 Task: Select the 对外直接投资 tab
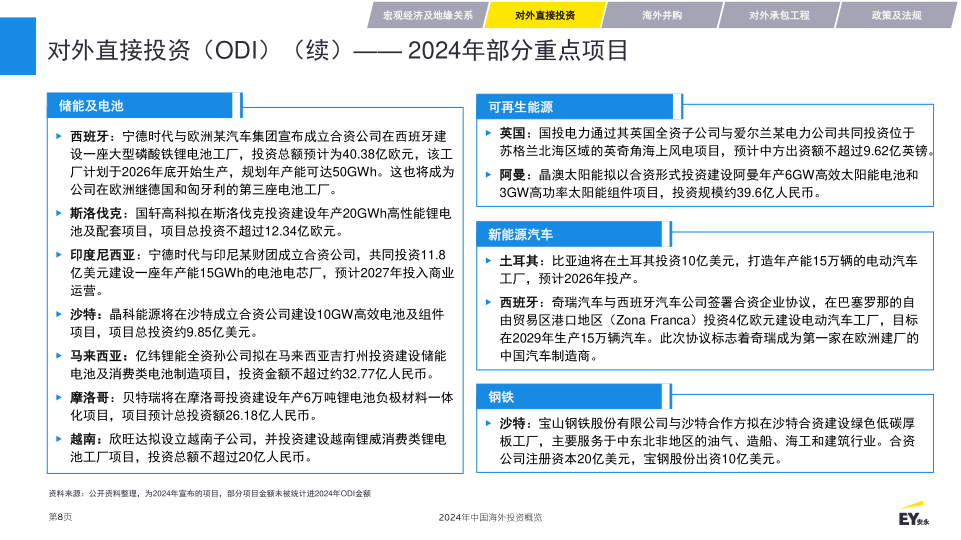[x=545, y=15]
